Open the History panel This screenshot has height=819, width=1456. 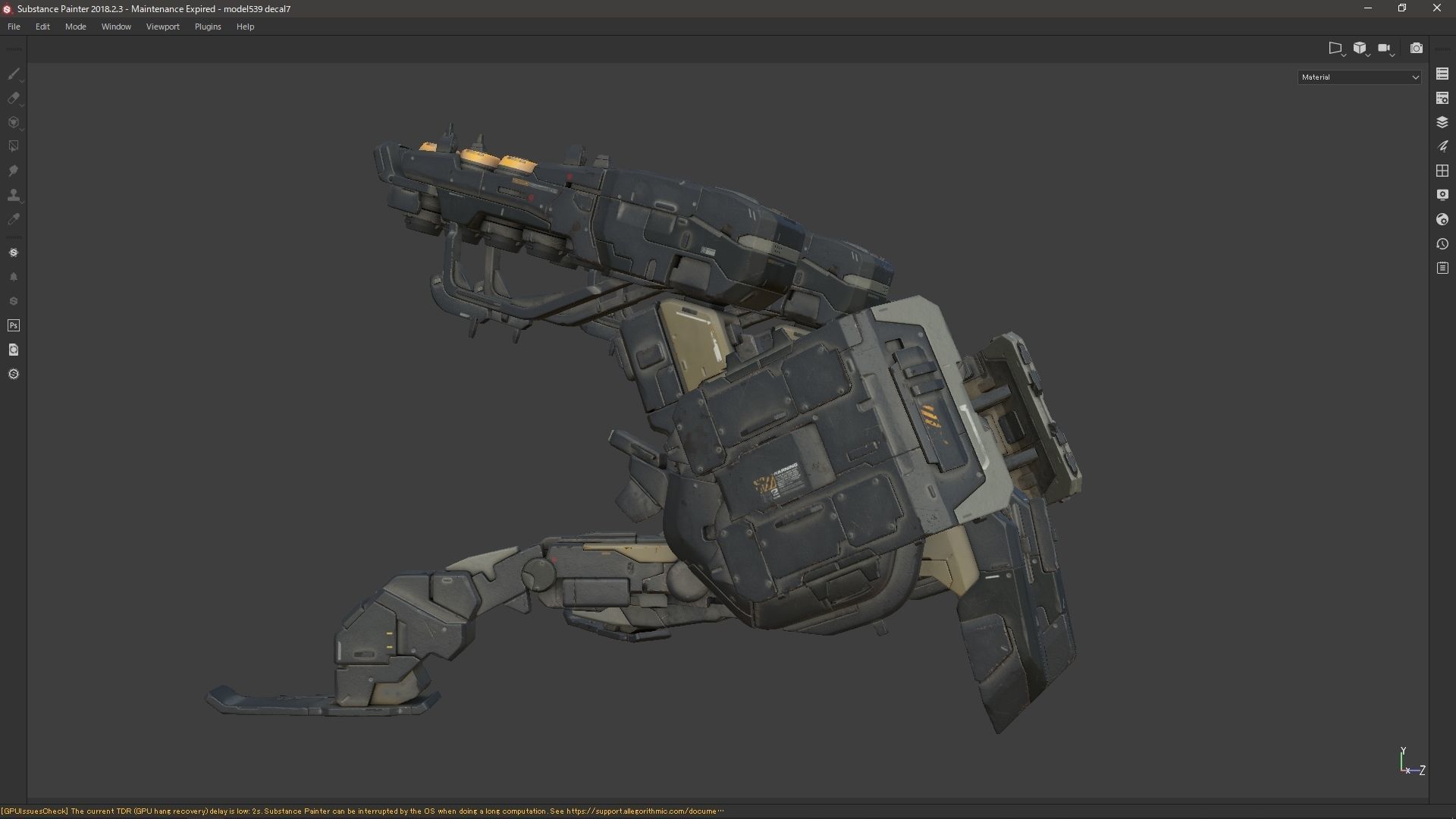[x=1442, y=244]
